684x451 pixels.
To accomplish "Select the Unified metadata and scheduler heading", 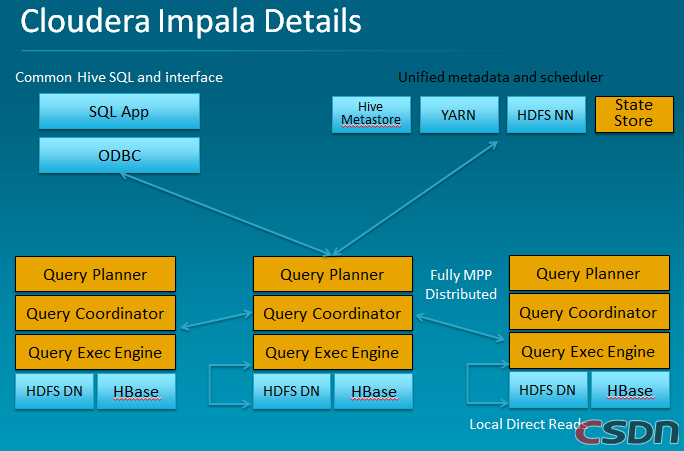I will point(500,77).
